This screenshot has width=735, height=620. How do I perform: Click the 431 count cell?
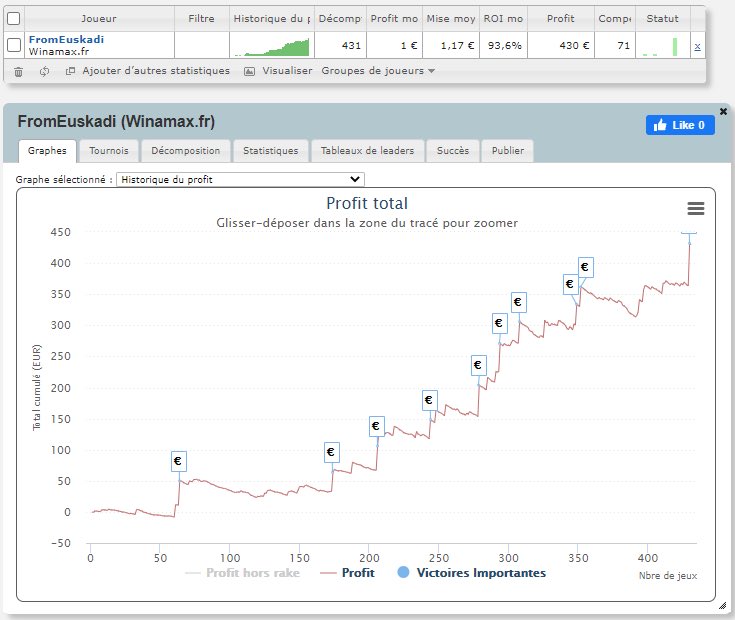pyautogui.click(x=341, y=45)
